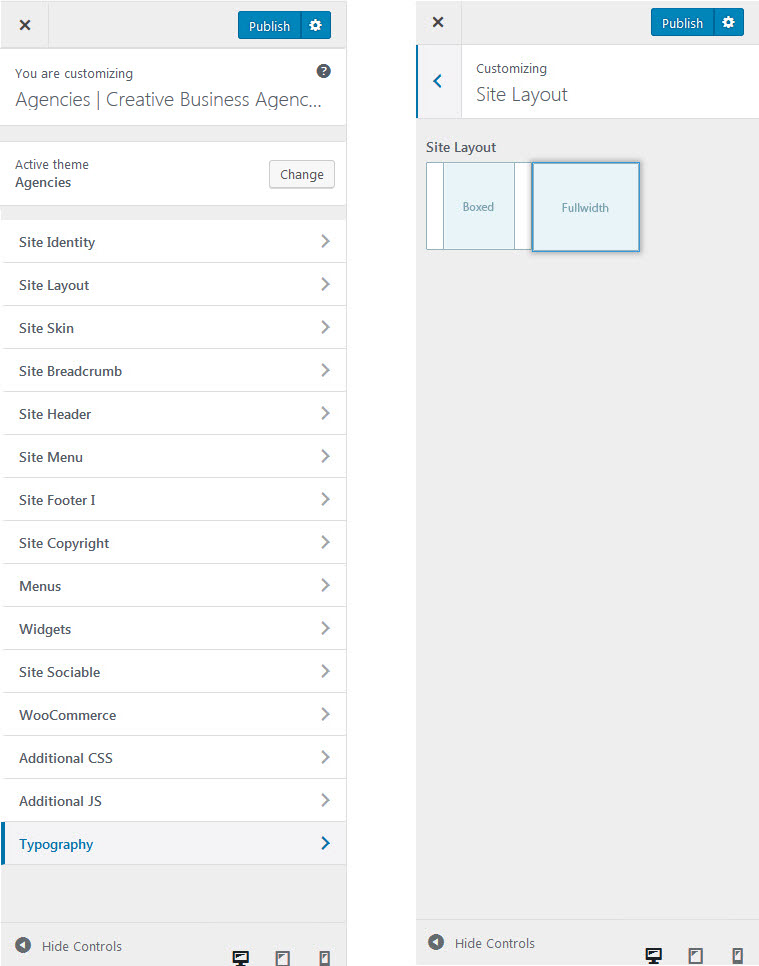759x966 pixels.
Task: Click Publish in the Site Layout panel
Action: coord(682,23)
